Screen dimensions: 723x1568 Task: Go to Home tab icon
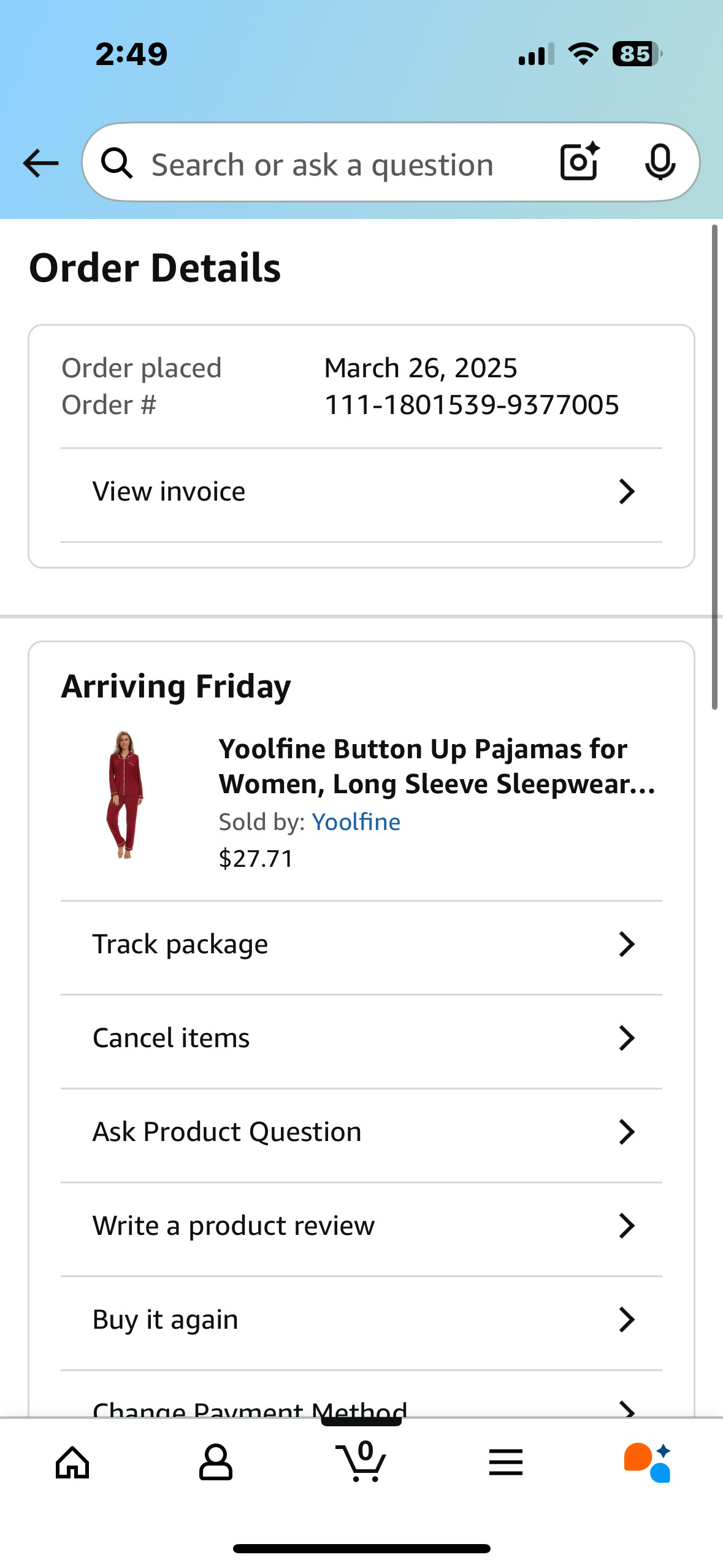(x=72, y=1462)
